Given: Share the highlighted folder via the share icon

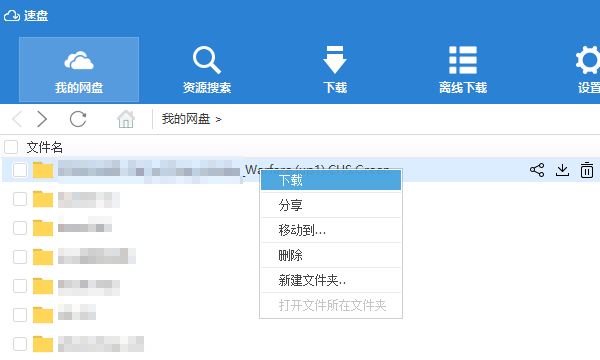Looking at the screenshot, I should pos(537,170).
